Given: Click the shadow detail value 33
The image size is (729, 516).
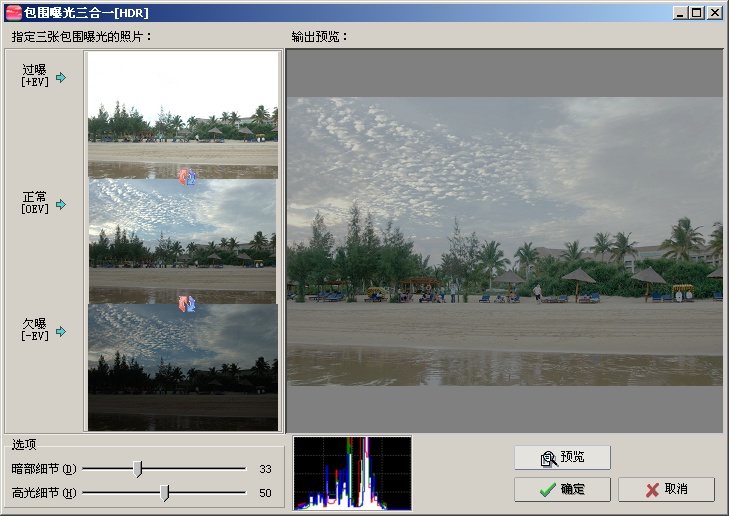Looking at the screenshot, I should tap(265, 469).
